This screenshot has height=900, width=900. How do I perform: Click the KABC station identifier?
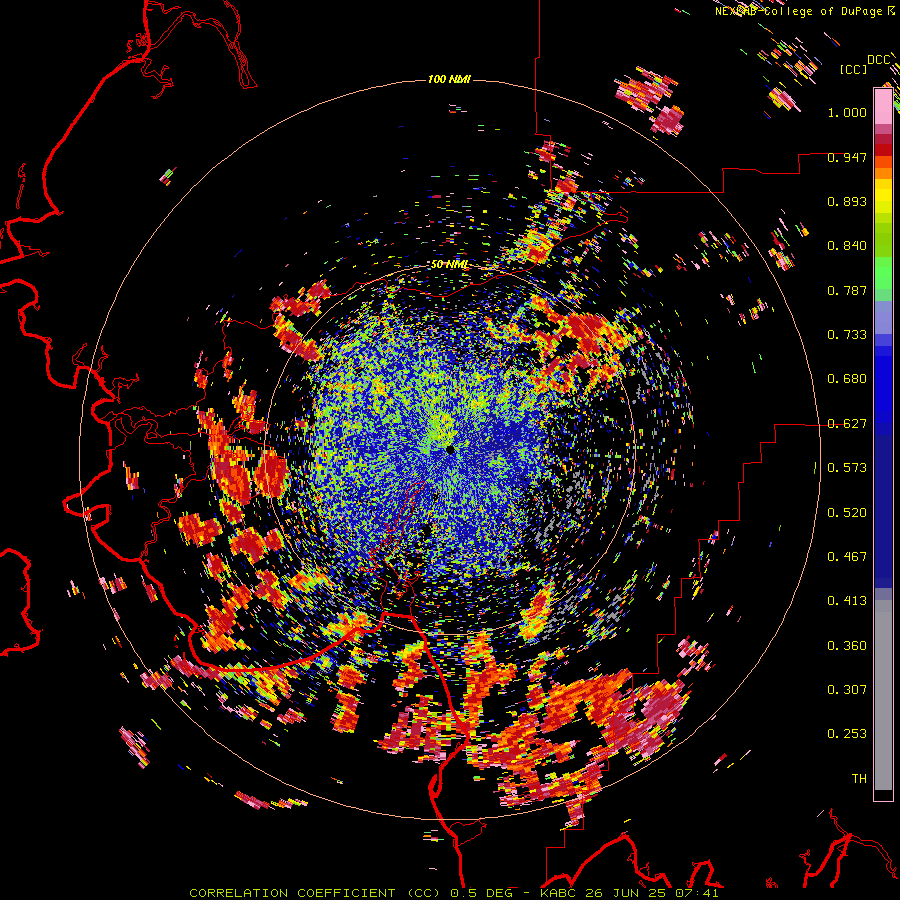point(559,893)
